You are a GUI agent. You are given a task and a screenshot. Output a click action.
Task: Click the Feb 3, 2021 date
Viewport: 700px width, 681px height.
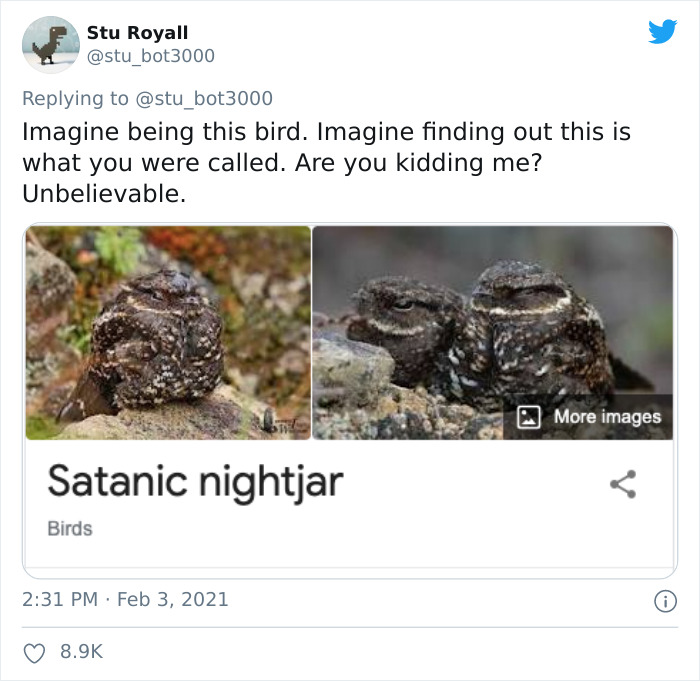click(x=173, y=600)
